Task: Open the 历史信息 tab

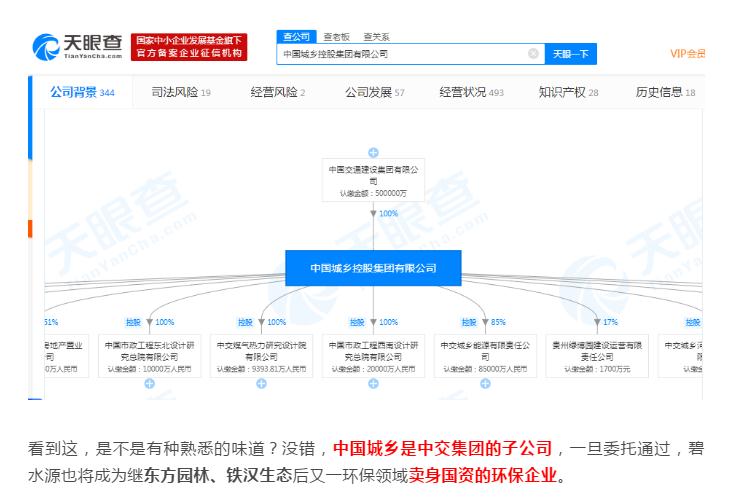Action: 665,92
